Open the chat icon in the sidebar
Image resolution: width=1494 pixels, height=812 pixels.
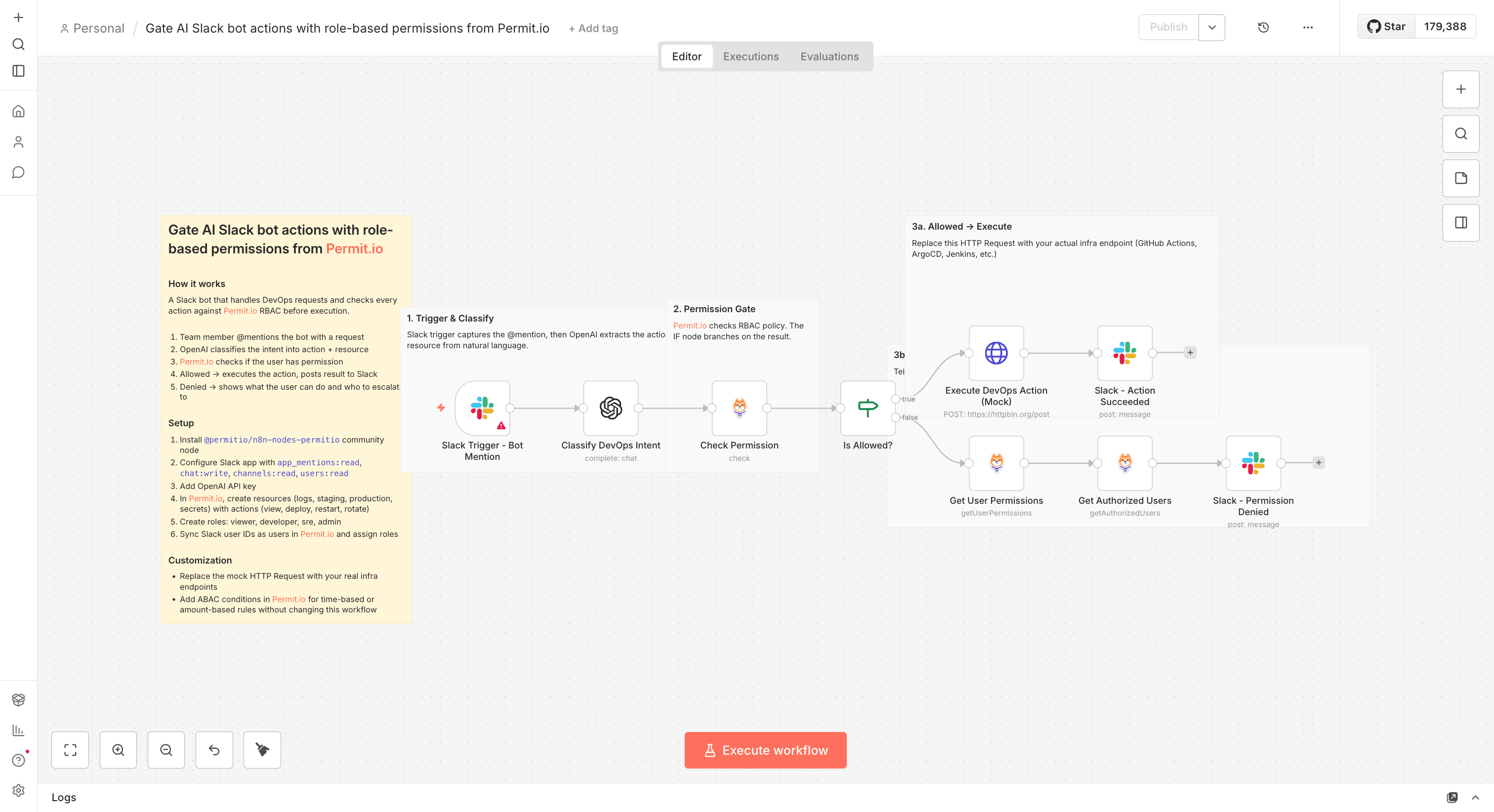tap(19, 172)
